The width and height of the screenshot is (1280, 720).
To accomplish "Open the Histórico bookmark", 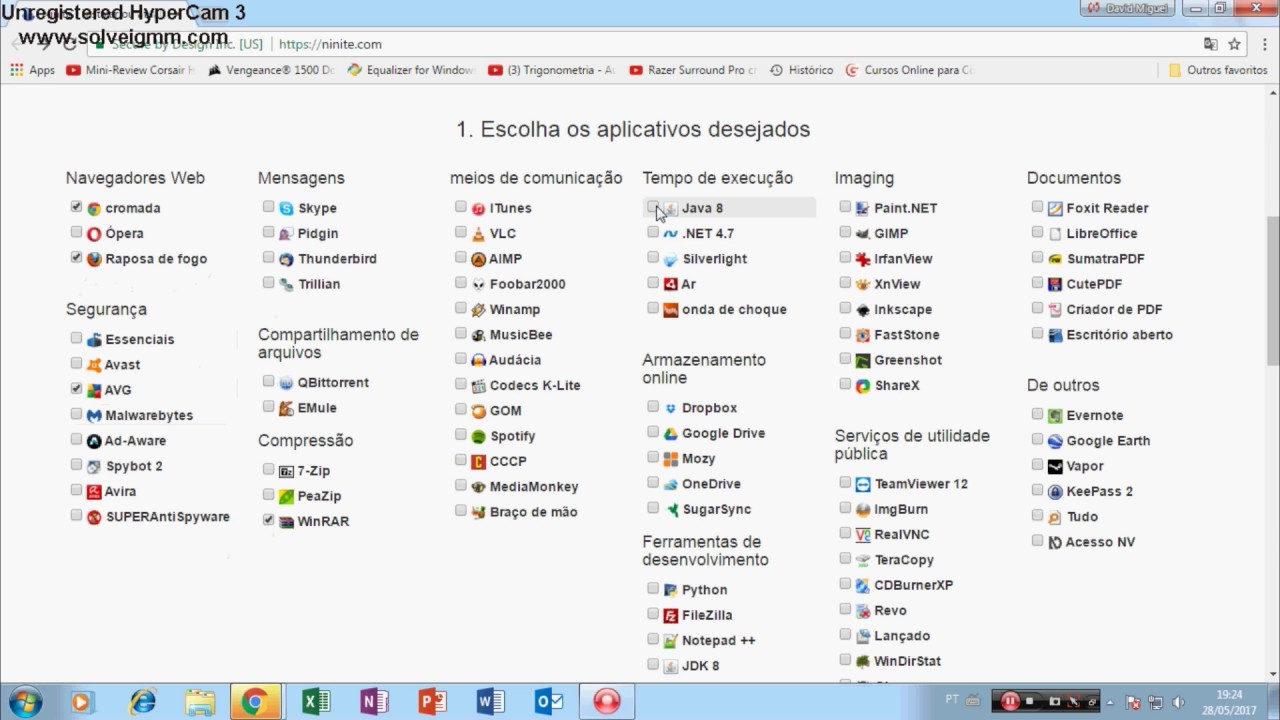I will click(801, 70).
